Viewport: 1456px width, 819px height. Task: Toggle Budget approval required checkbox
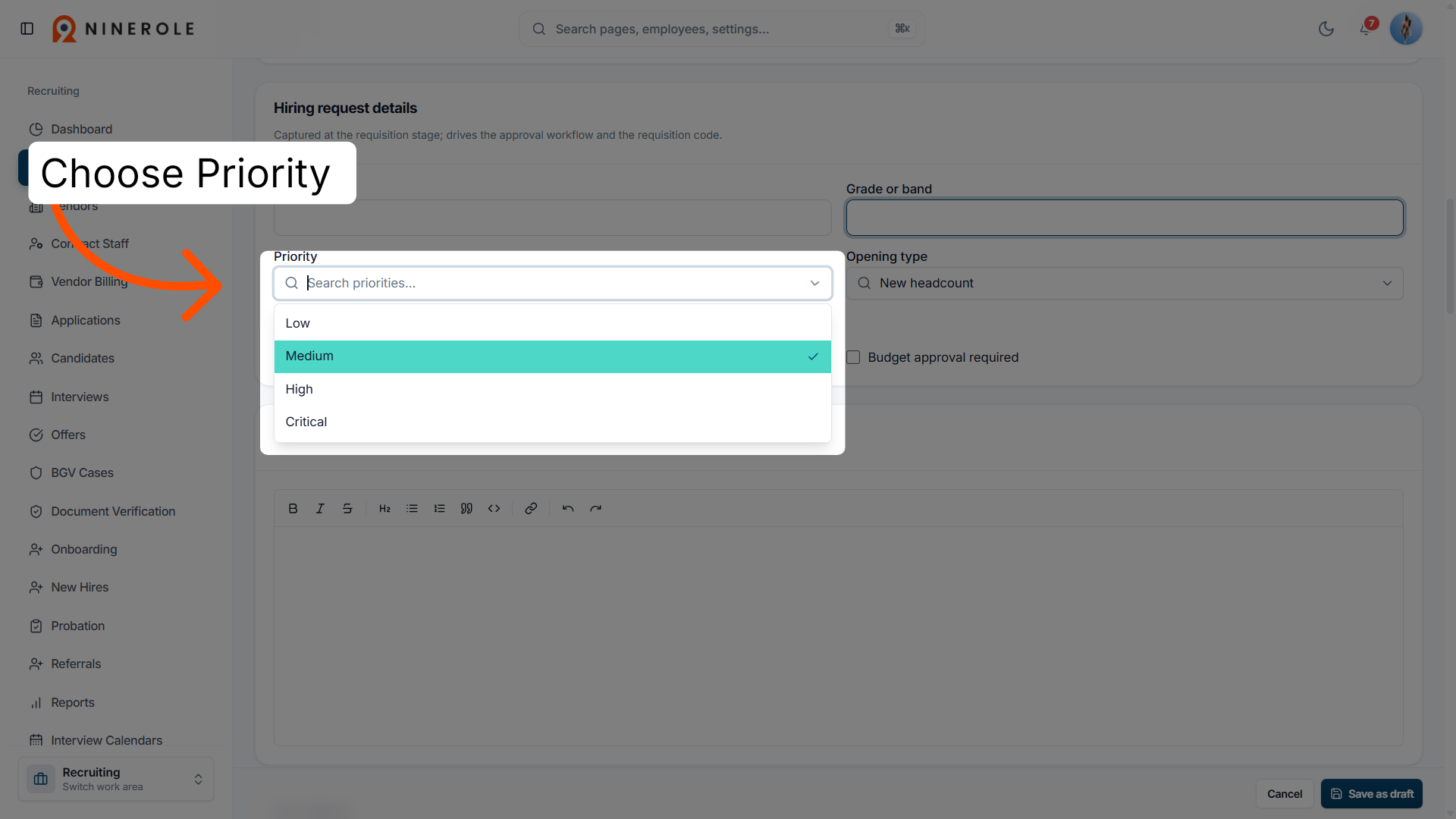tap(853, 357)
